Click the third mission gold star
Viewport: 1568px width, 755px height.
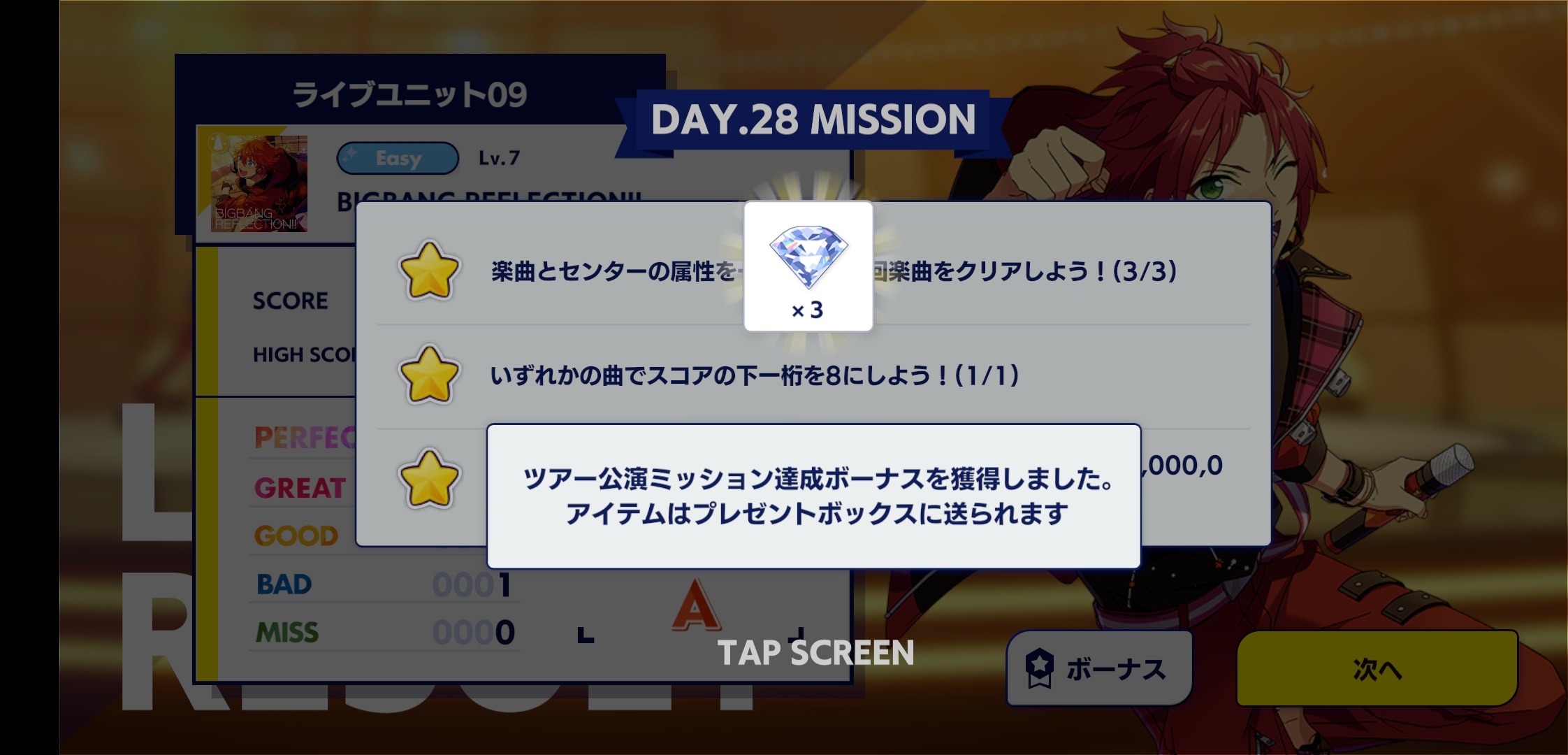(x=429, y=480)
